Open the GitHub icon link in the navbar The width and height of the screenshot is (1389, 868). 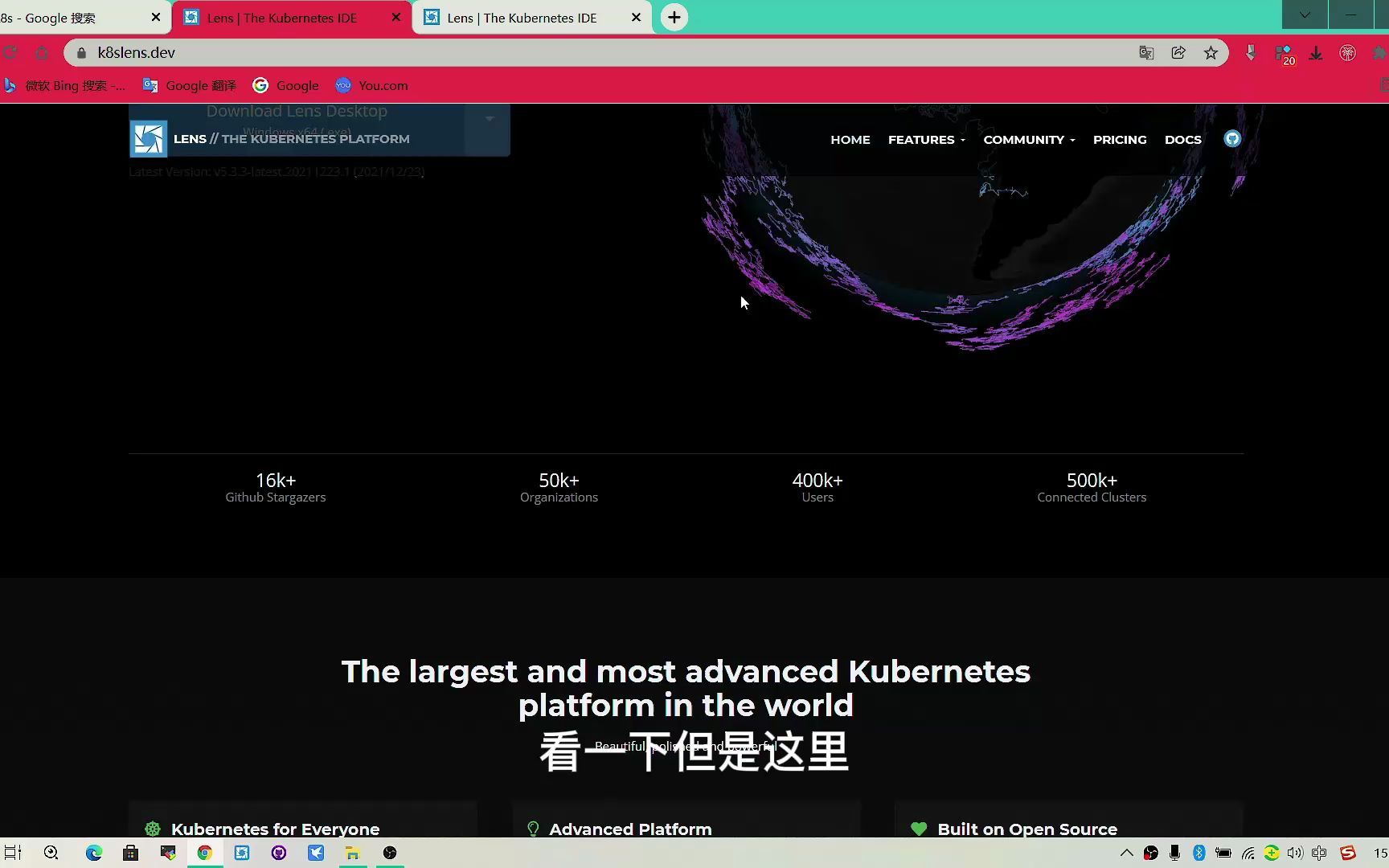pyautogui.click(x=1232, y=139)
